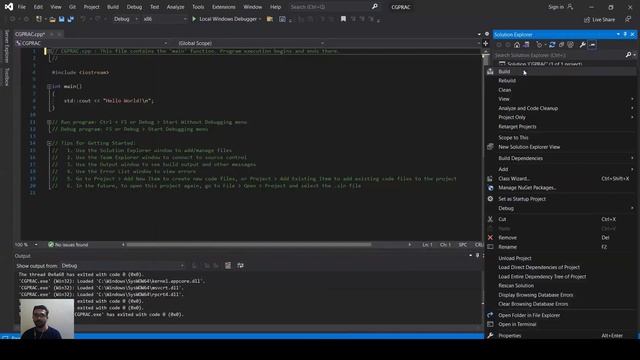640x360 pixels.
Task: Select Manage NuGet Packages in context menu
Action: tap(560, 188)
